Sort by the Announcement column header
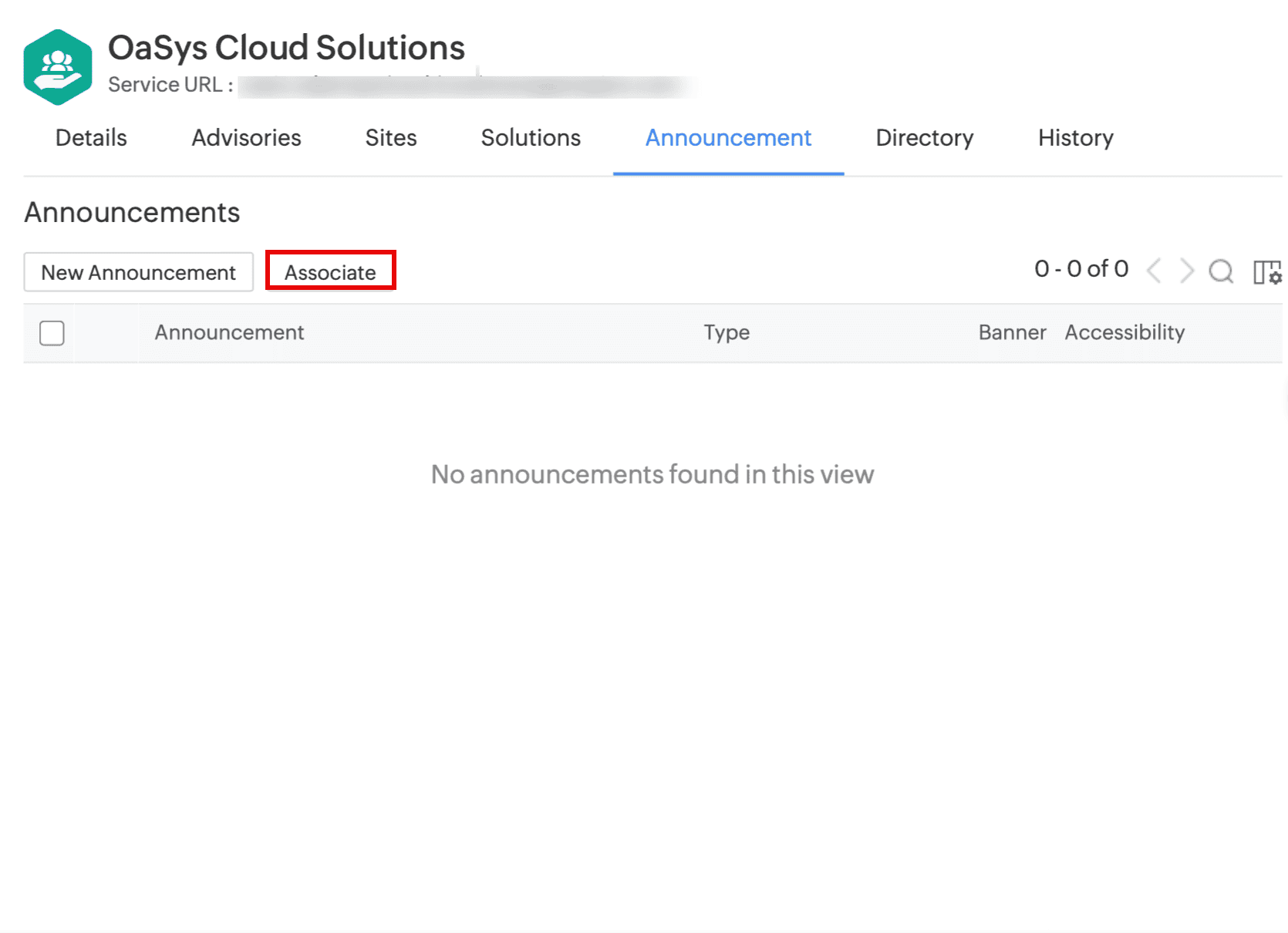1288x933 pixels. click(229, 332)
